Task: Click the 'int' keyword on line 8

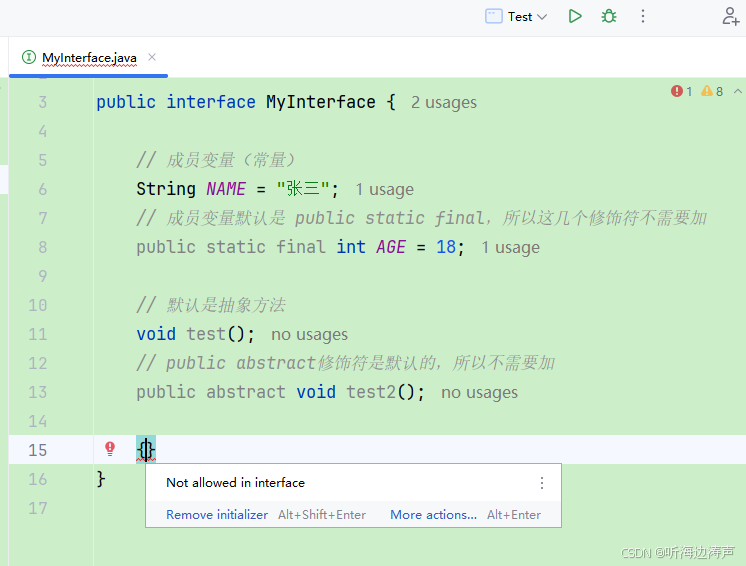Action: 351,247
